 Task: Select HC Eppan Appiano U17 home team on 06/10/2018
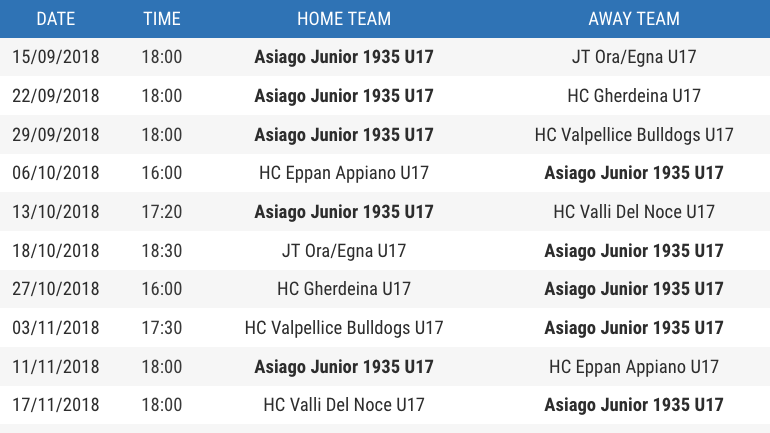[344, 173]
